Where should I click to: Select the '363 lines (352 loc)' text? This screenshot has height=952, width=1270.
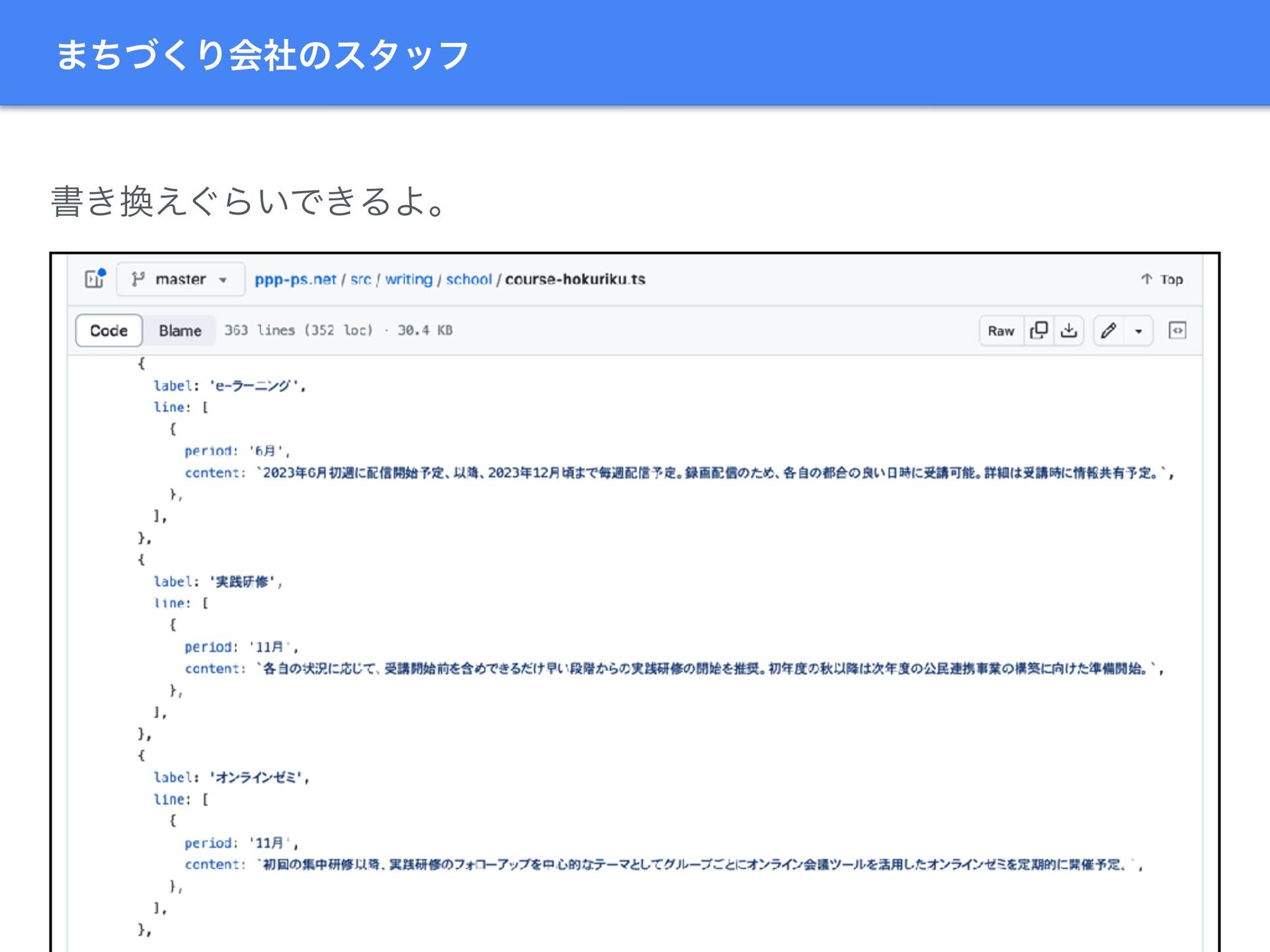298,330
